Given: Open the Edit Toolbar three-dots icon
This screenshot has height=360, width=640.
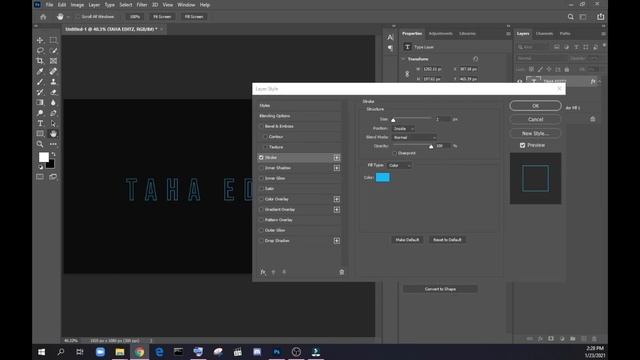Looking at the screenshot, I should [53, 144].
